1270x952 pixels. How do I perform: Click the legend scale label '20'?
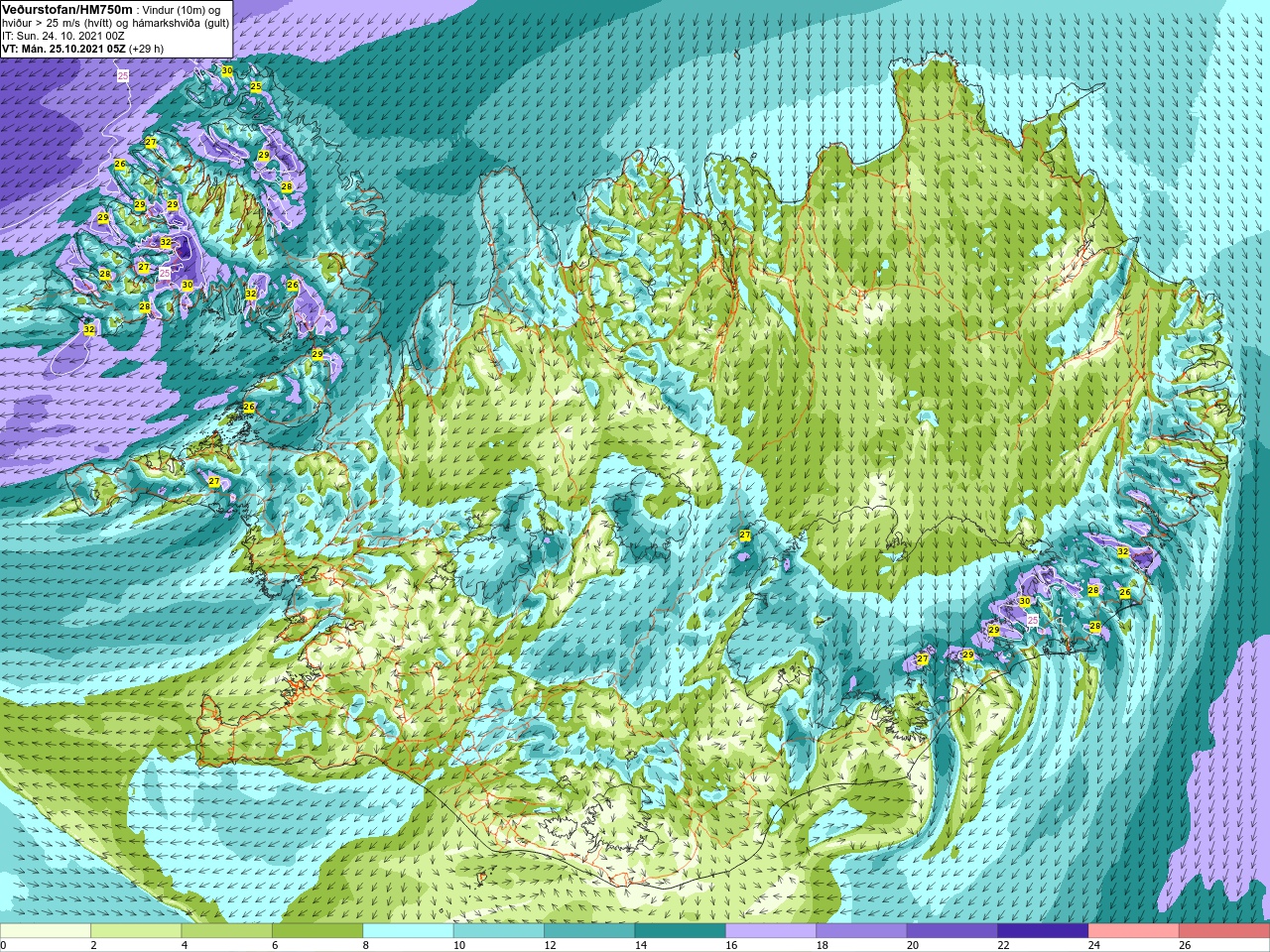click(x=913, y=945)
